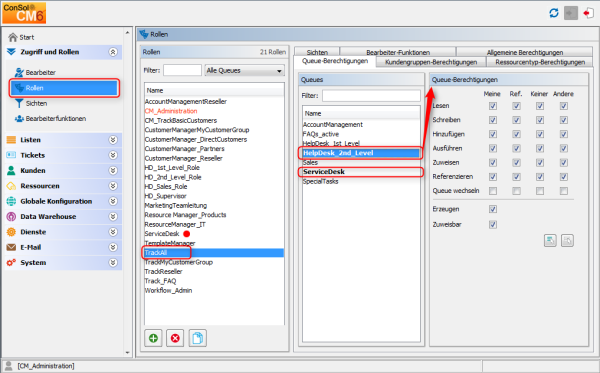Click the Ressourcen section icon
This screenshot has height=373, width=600.
pos(11,186)
